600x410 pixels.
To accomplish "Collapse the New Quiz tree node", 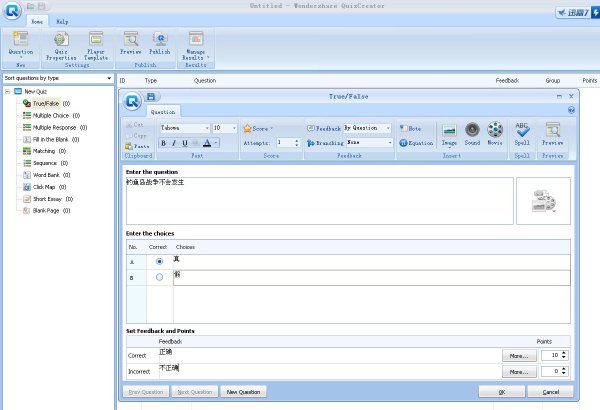I will (7, 91).
